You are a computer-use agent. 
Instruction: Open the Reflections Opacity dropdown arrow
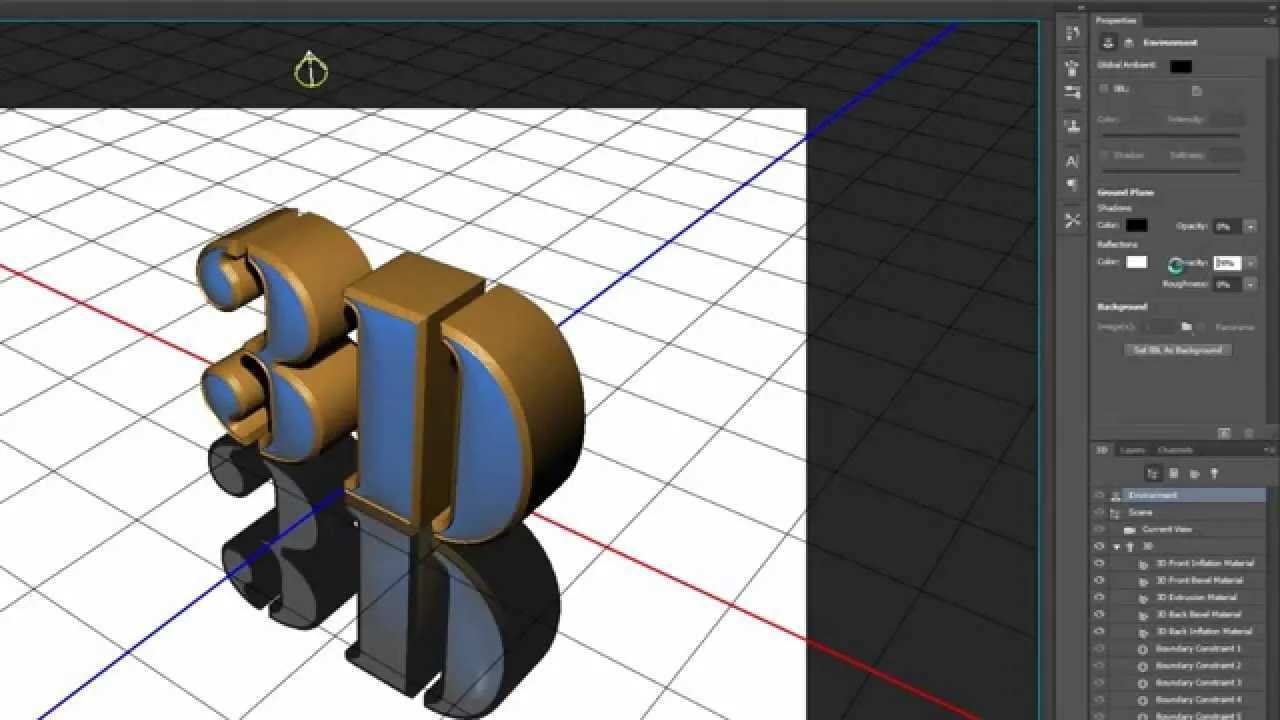1250,263
